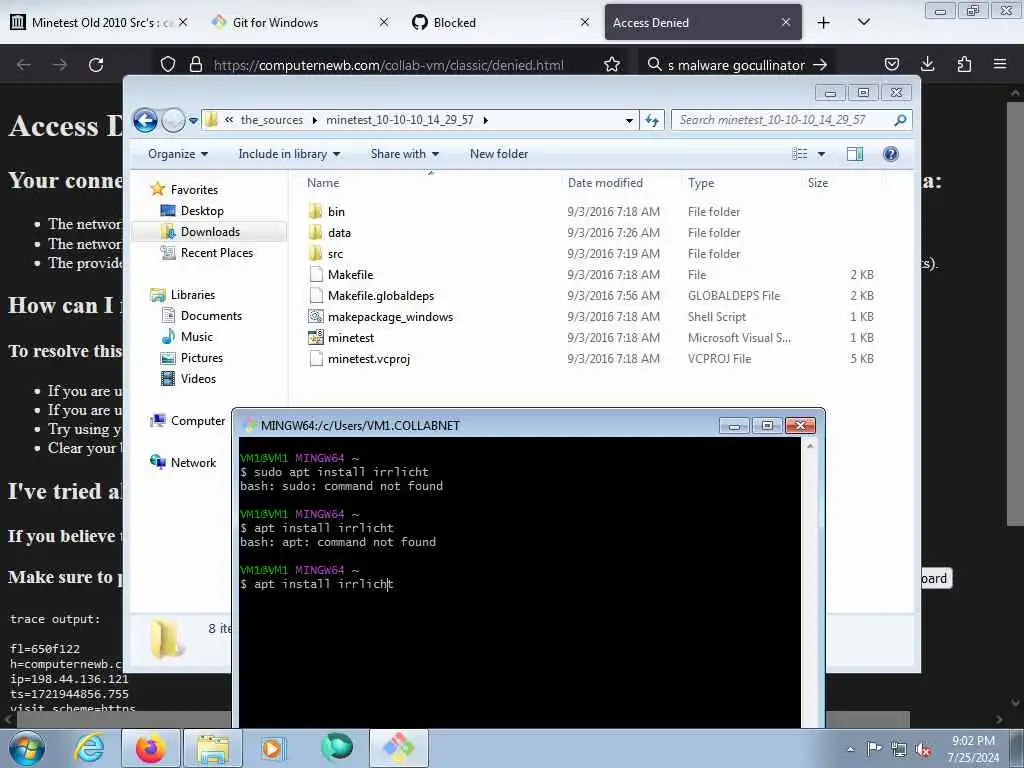Open the Organize menu in Explorer
The image size is (1024, 768).
pyautogui.click(x=178, y=154)
